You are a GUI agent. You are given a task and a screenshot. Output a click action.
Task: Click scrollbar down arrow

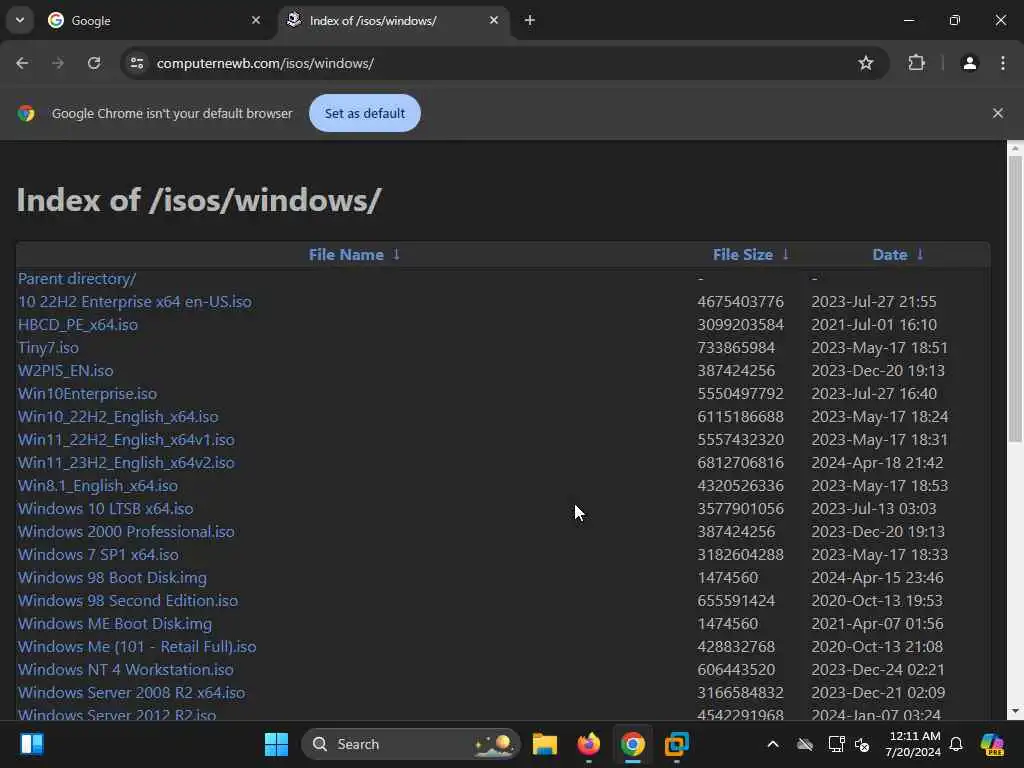coord(1015,711)
